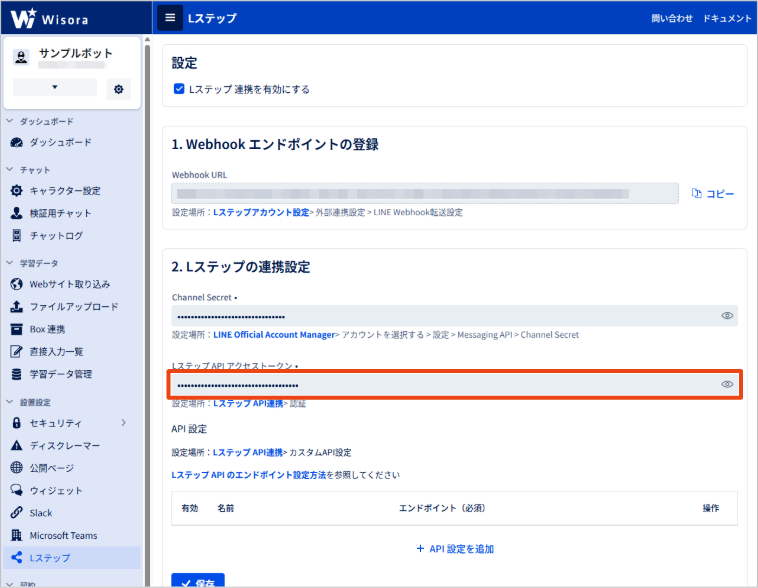
Task: Click the Microsoft Teams building icon
Action: click(x=16, y=535)
